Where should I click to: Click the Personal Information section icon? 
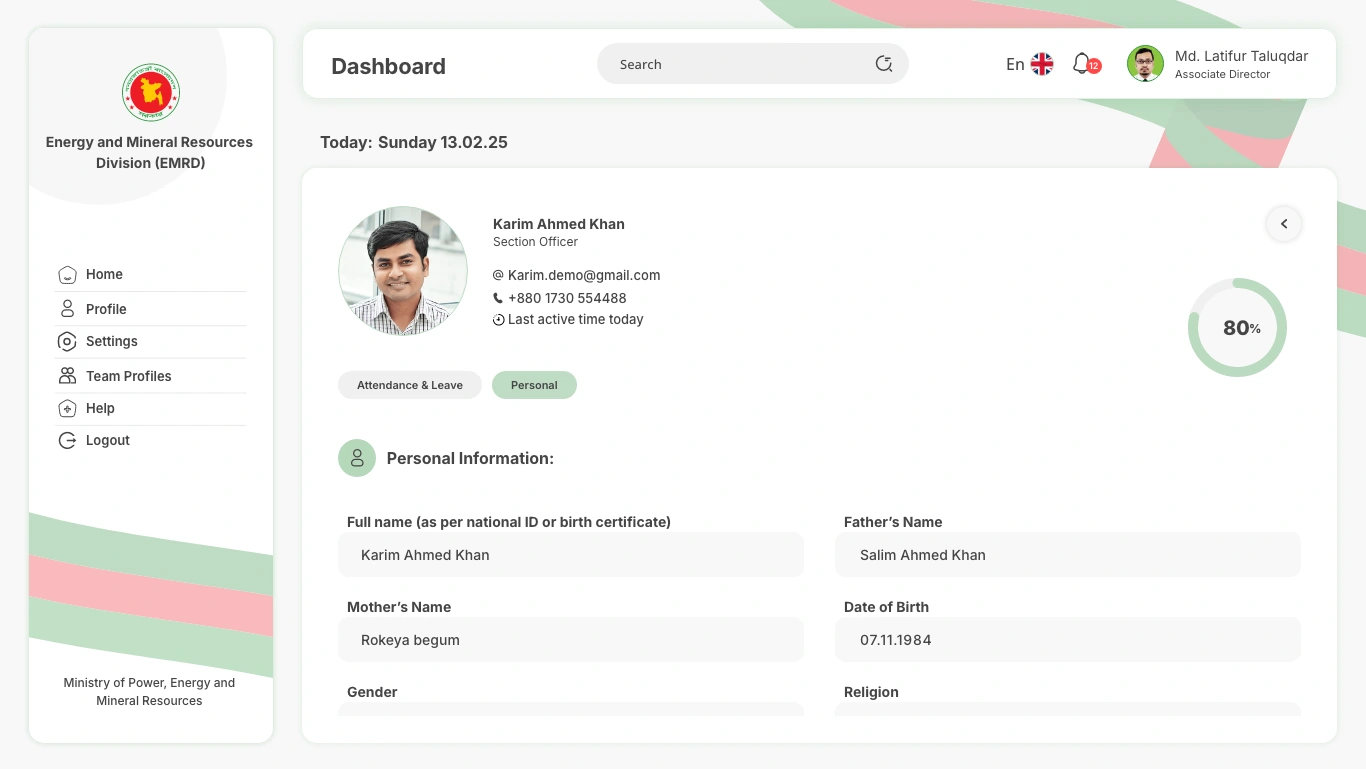pyautogui.click(x=357, y=458)
